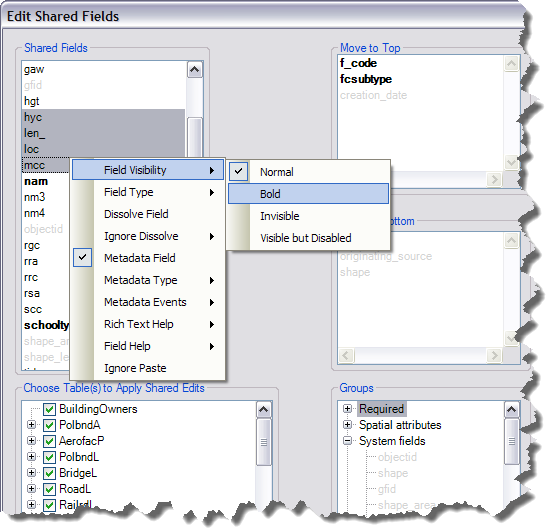The height and width of the screenshot is (528, 546).
Task: Choose Visible but Disabled option
Action: coord(308,238)
